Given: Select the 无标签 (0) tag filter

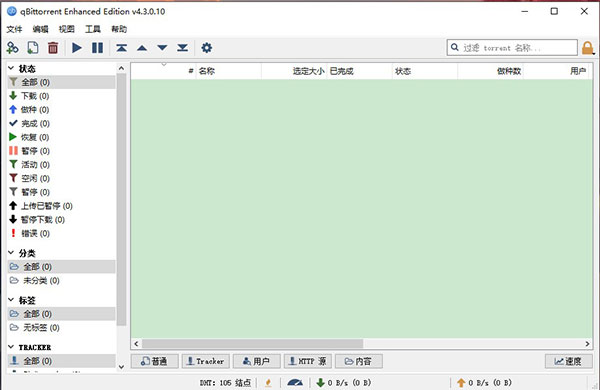Looking at the screenshot, I should [x=61, y=328].
